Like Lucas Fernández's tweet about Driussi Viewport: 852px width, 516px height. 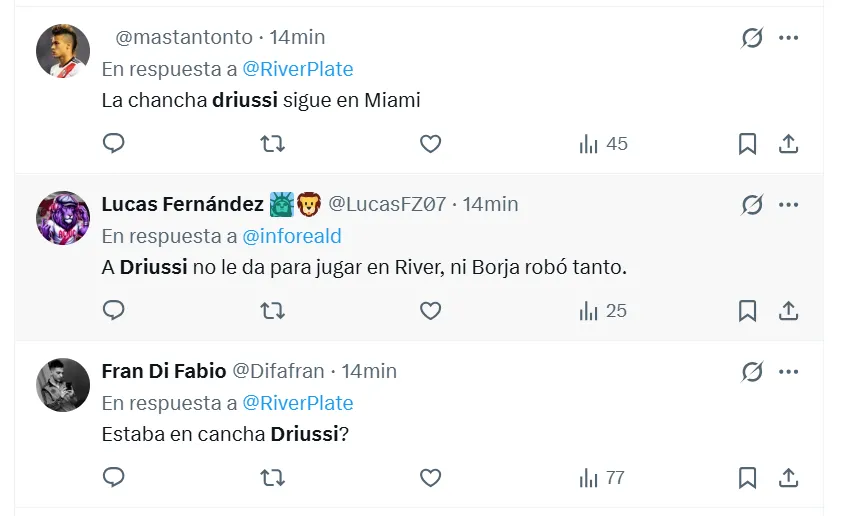tap(430, 311)
